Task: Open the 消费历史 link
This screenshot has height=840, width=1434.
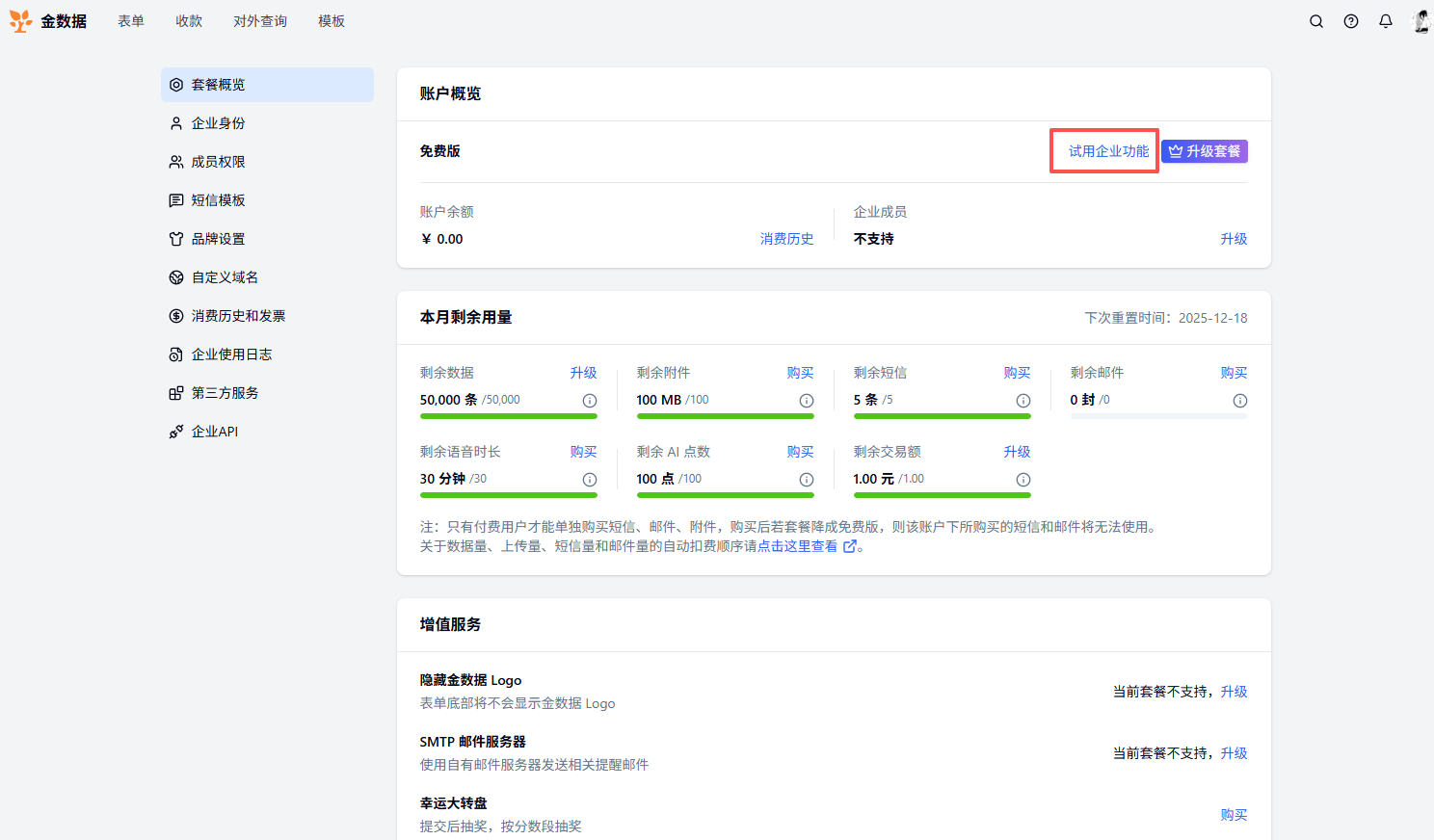Action: [786, 239]
